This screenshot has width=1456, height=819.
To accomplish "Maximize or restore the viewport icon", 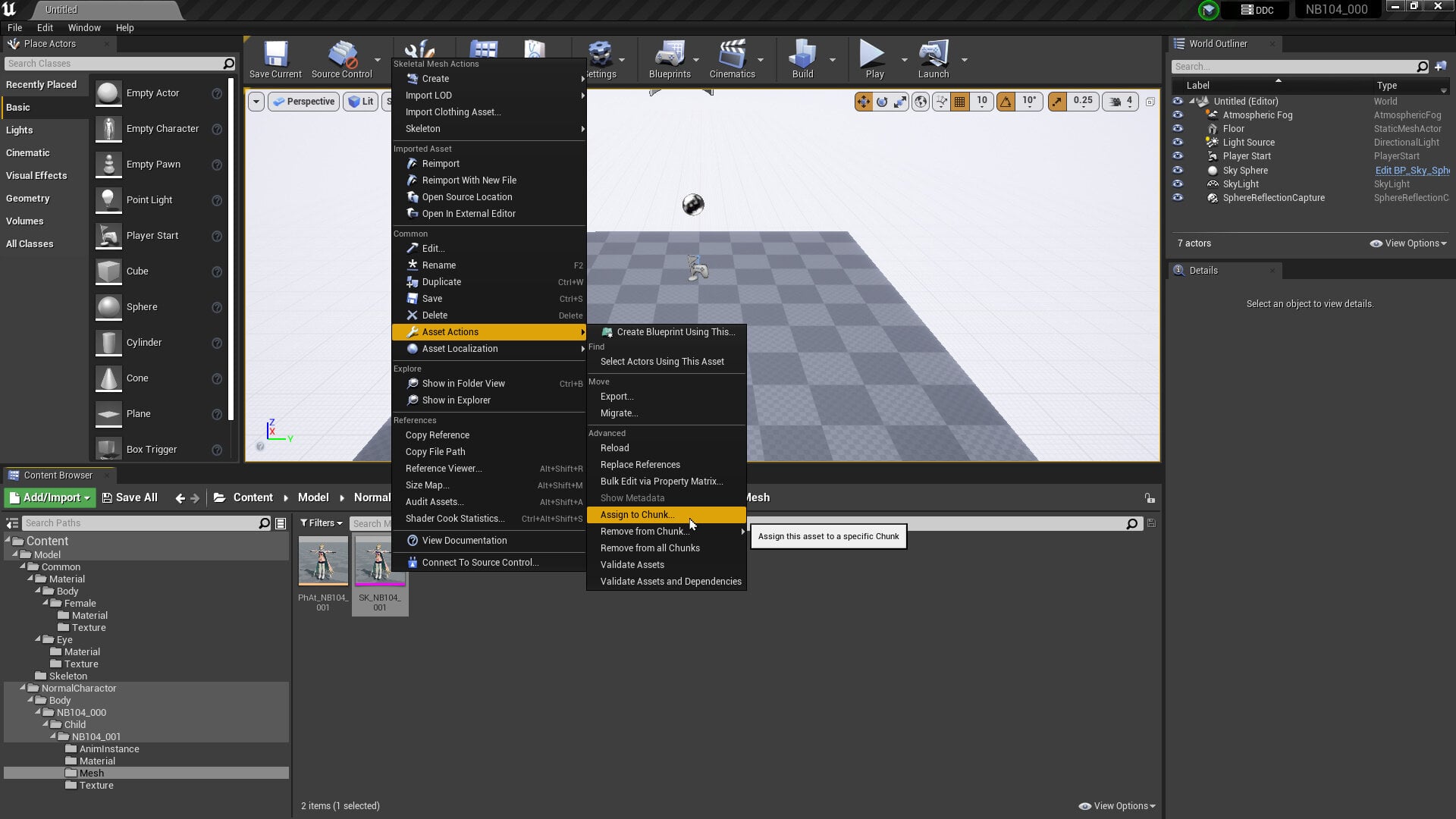I will pyautogui.click(x=1150, y=102).
